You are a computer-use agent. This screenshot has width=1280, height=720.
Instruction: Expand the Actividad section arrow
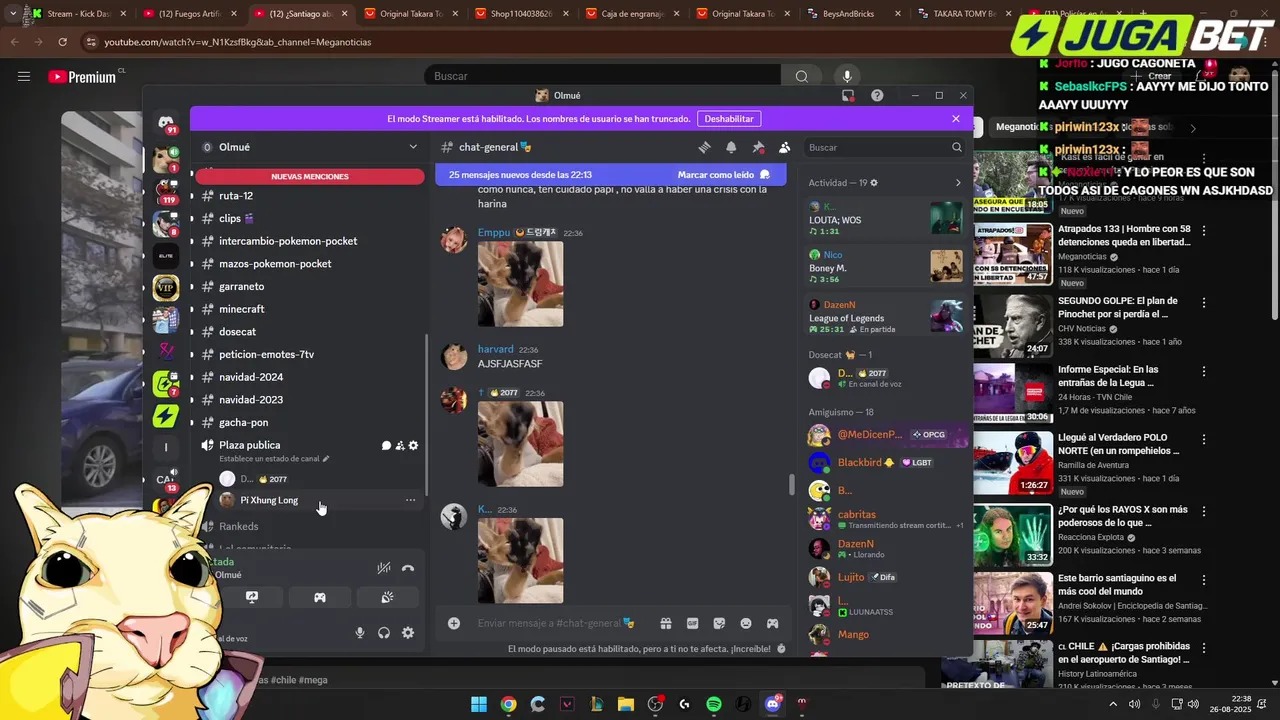(x=958, y=183)
